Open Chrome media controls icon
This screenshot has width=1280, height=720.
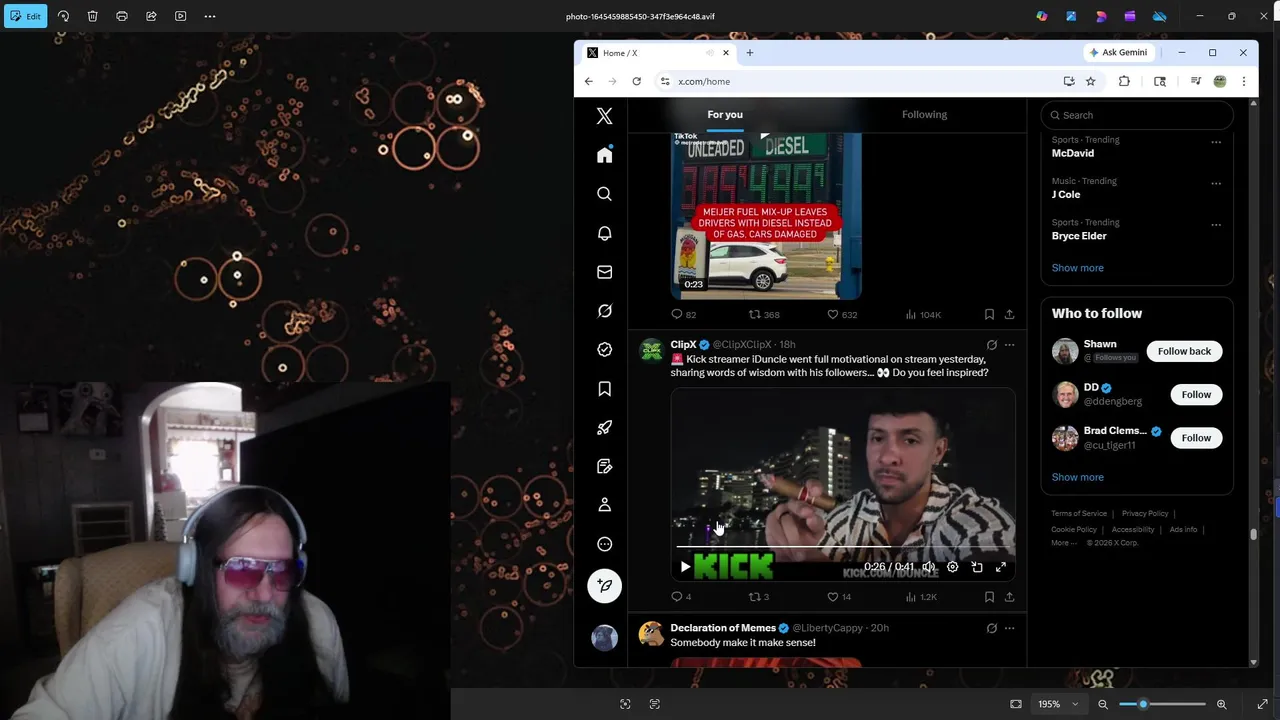pyautogui.click(x=1195, y=81)
